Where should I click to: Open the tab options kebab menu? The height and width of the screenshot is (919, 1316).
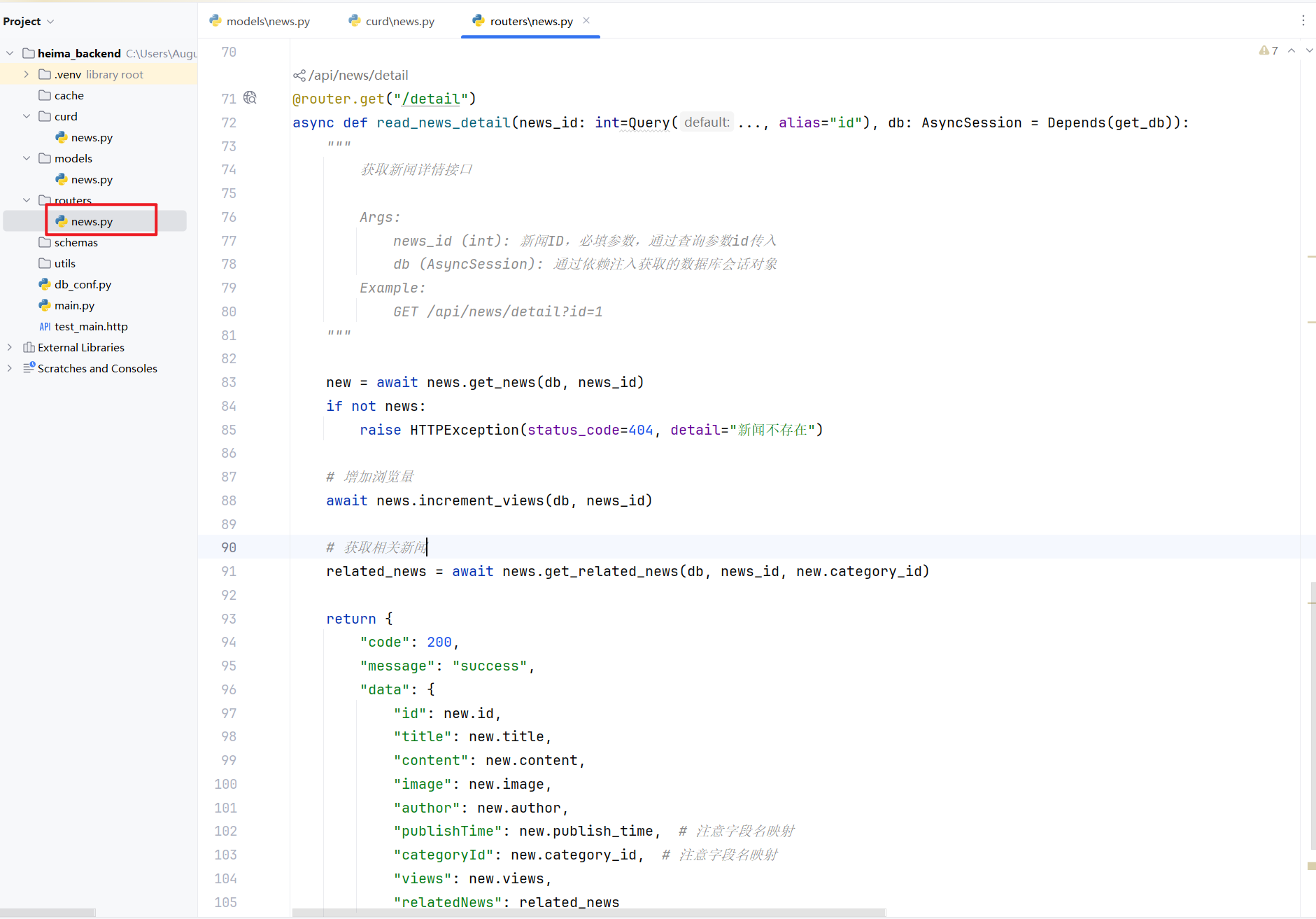1303,21
